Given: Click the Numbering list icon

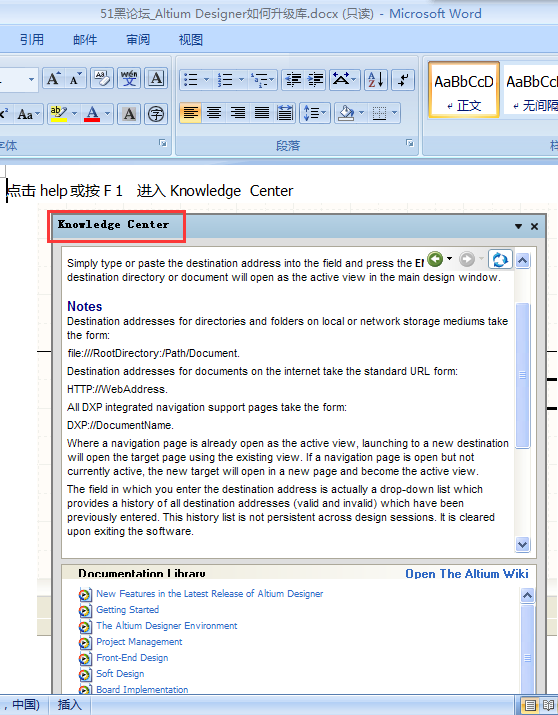Looking at the screenshot, I should coord(225,80).
